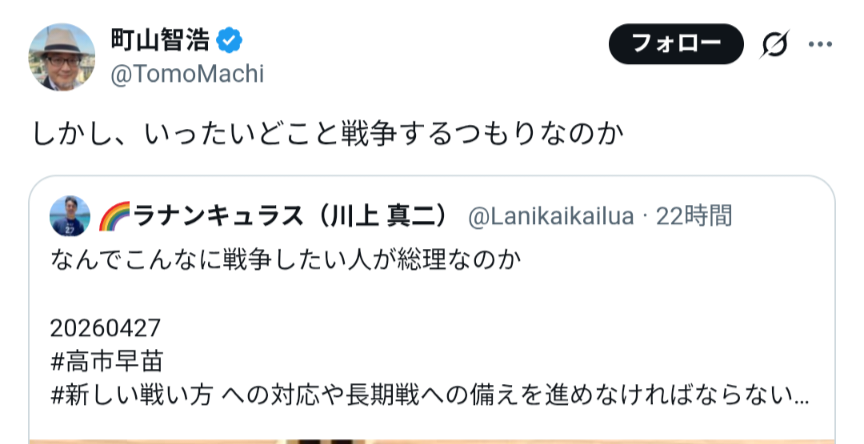This screenshot has height=444, width=864.
Task: Click the @Lanikaikailua handle
Action: click(550, 216)
